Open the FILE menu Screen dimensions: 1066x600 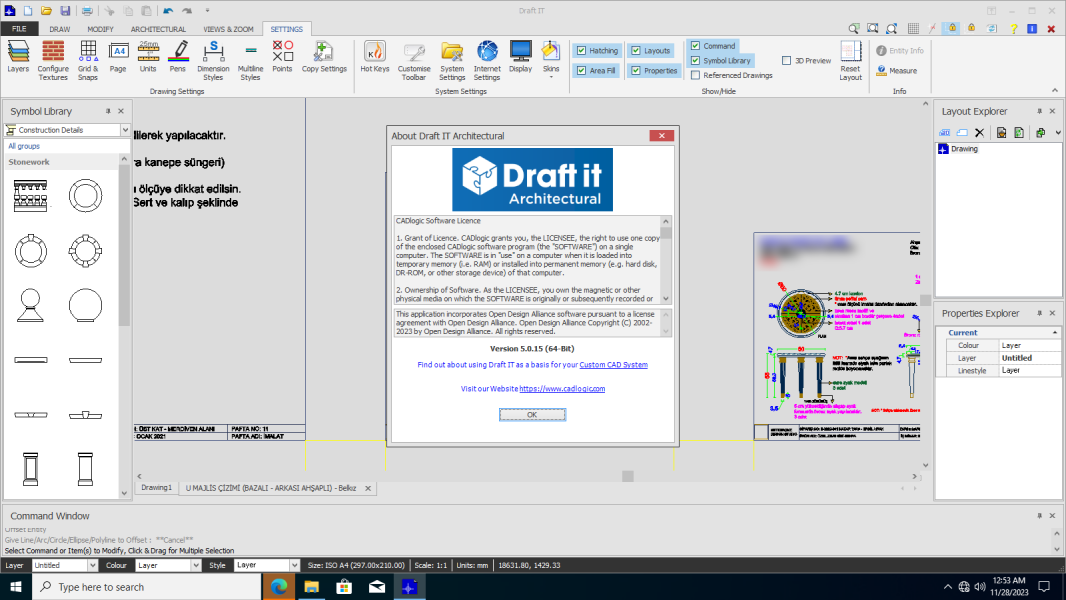[19, 29]
